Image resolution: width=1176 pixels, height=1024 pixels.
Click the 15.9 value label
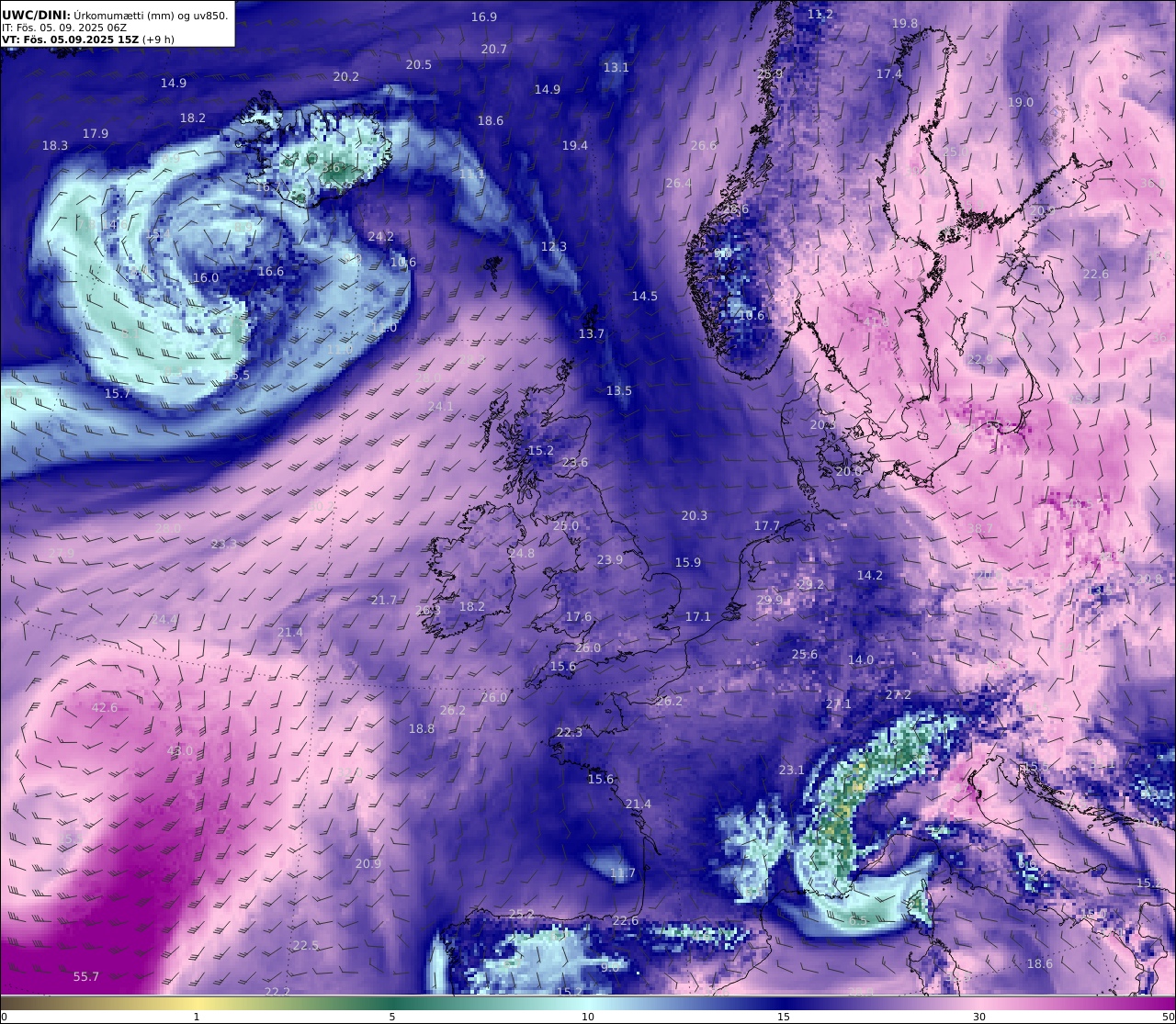pos(688,562)
